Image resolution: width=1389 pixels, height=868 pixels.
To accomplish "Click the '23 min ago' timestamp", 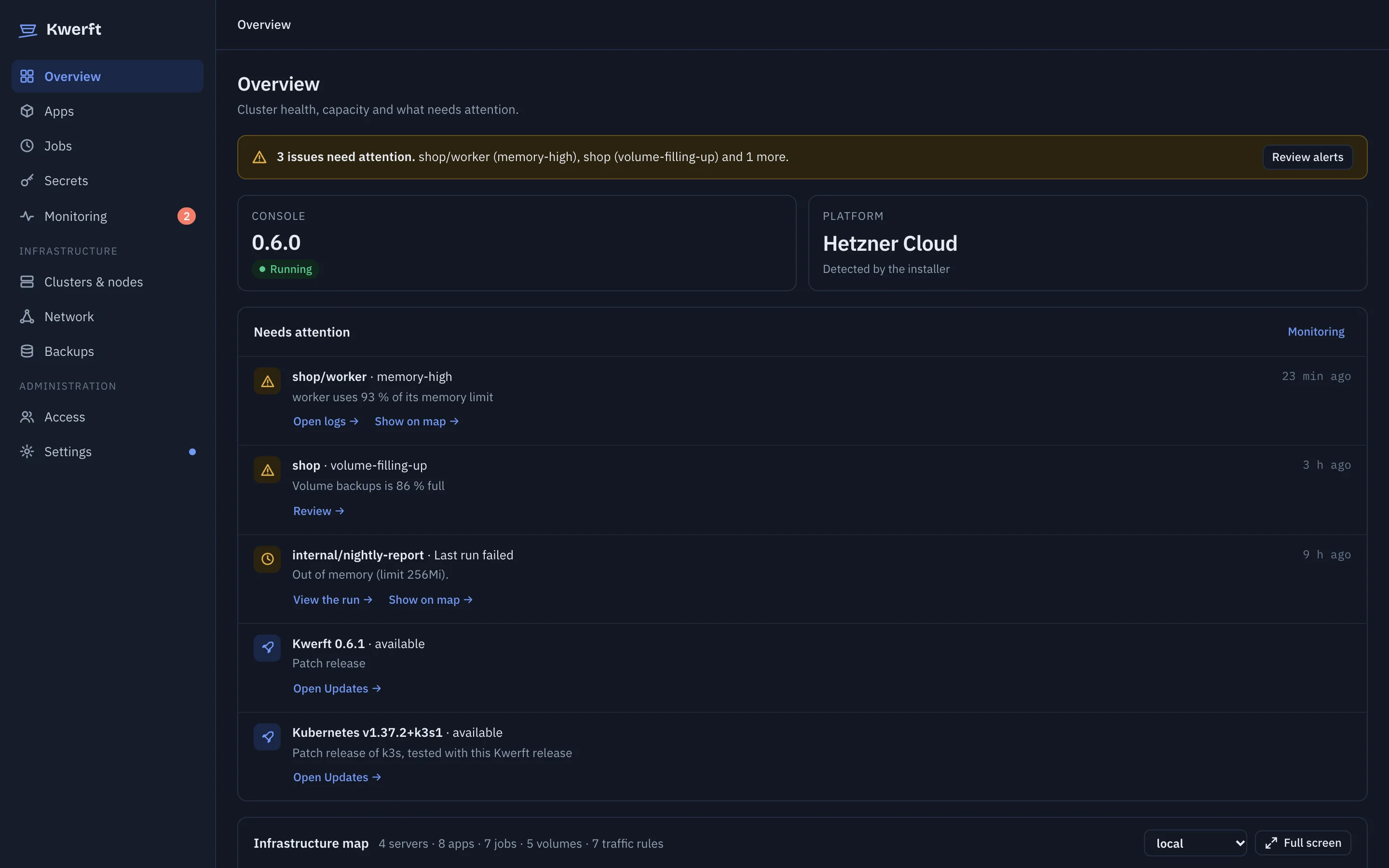I will [x=1316, y=377].
